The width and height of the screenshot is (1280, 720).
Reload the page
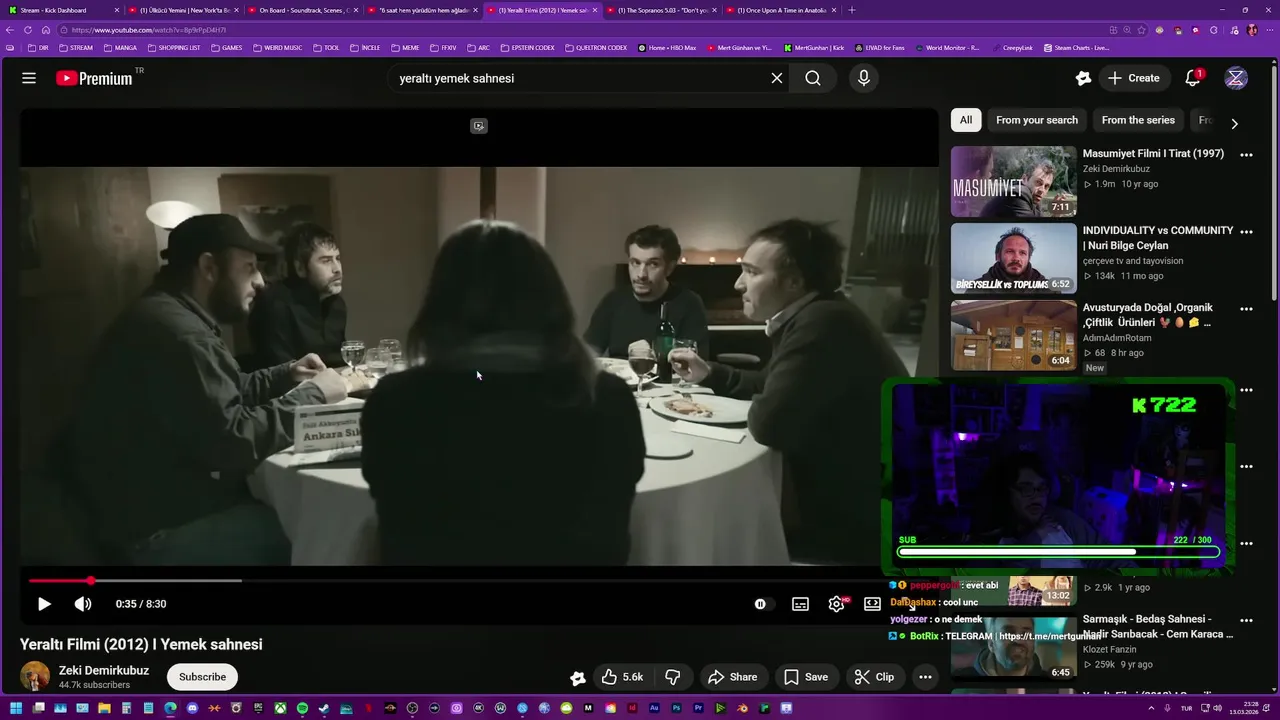[x=29, y=30]
